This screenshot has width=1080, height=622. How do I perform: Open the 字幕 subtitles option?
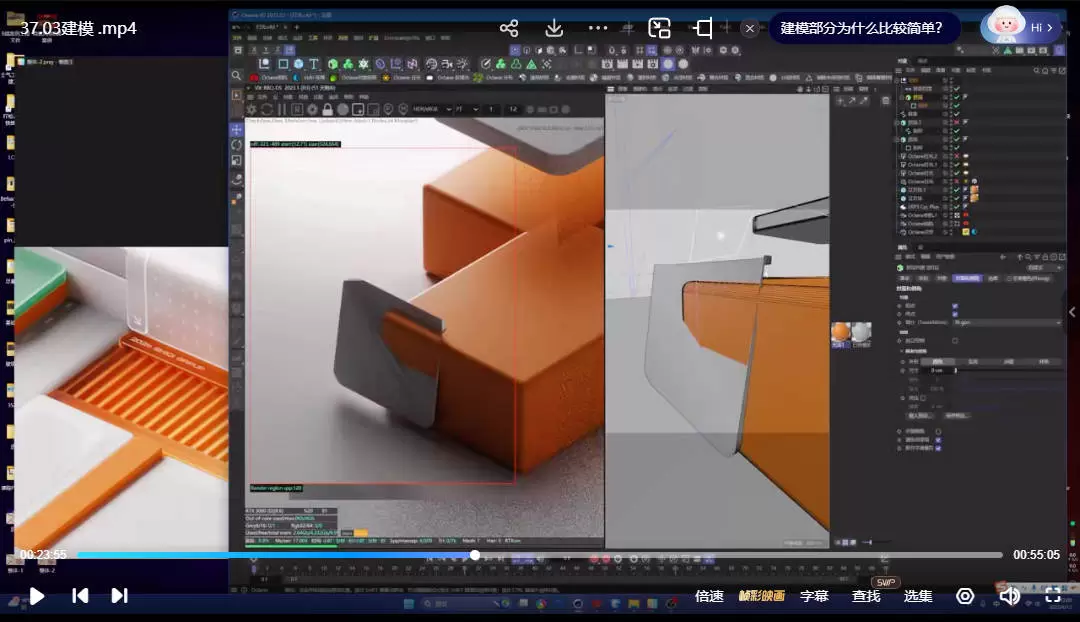(x=814, y=596)
